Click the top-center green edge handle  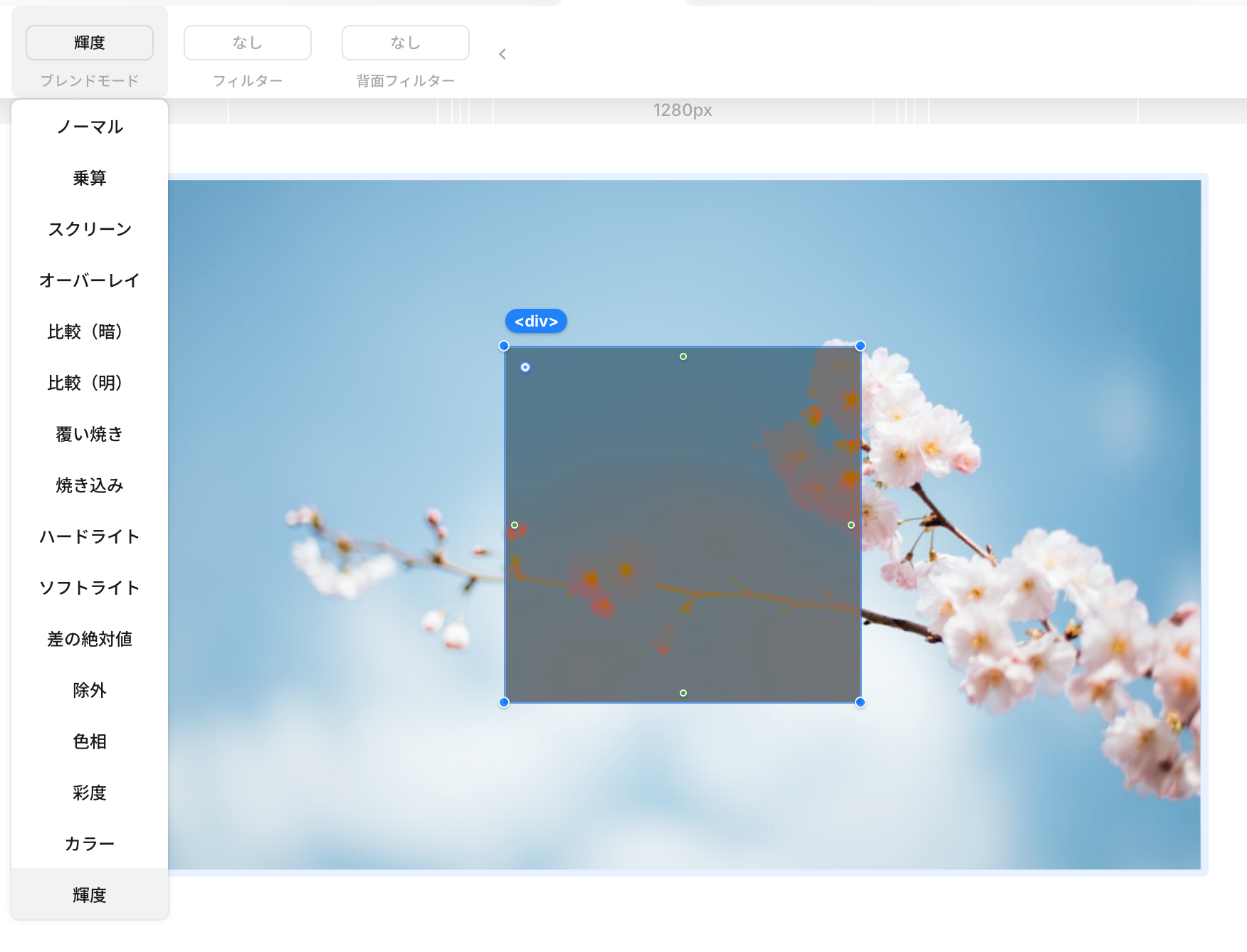pos(683,356)
